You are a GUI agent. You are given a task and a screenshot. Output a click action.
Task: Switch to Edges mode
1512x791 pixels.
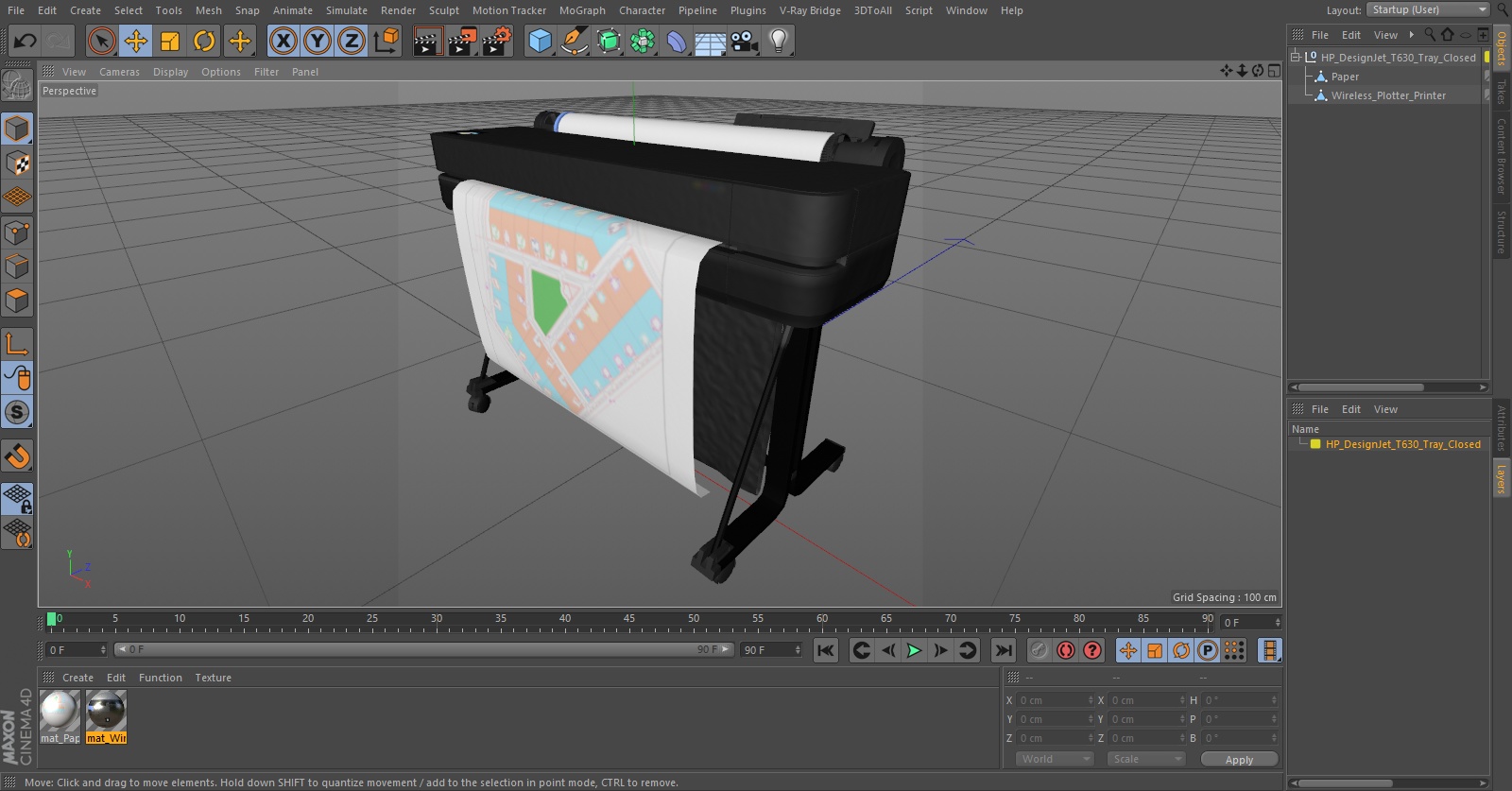18,267
